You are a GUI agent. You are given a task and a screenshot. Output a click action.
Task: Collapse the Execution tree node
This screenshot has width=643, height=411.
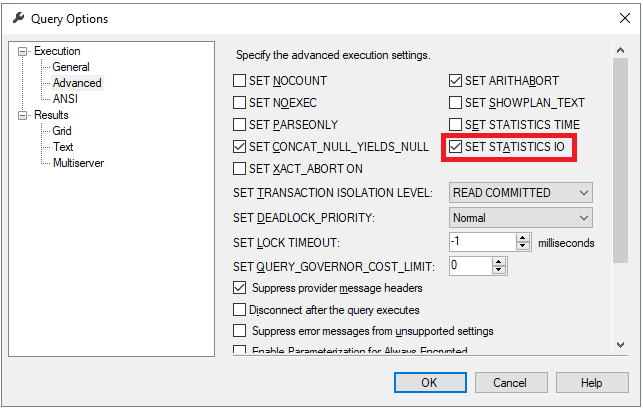[24, 51]
